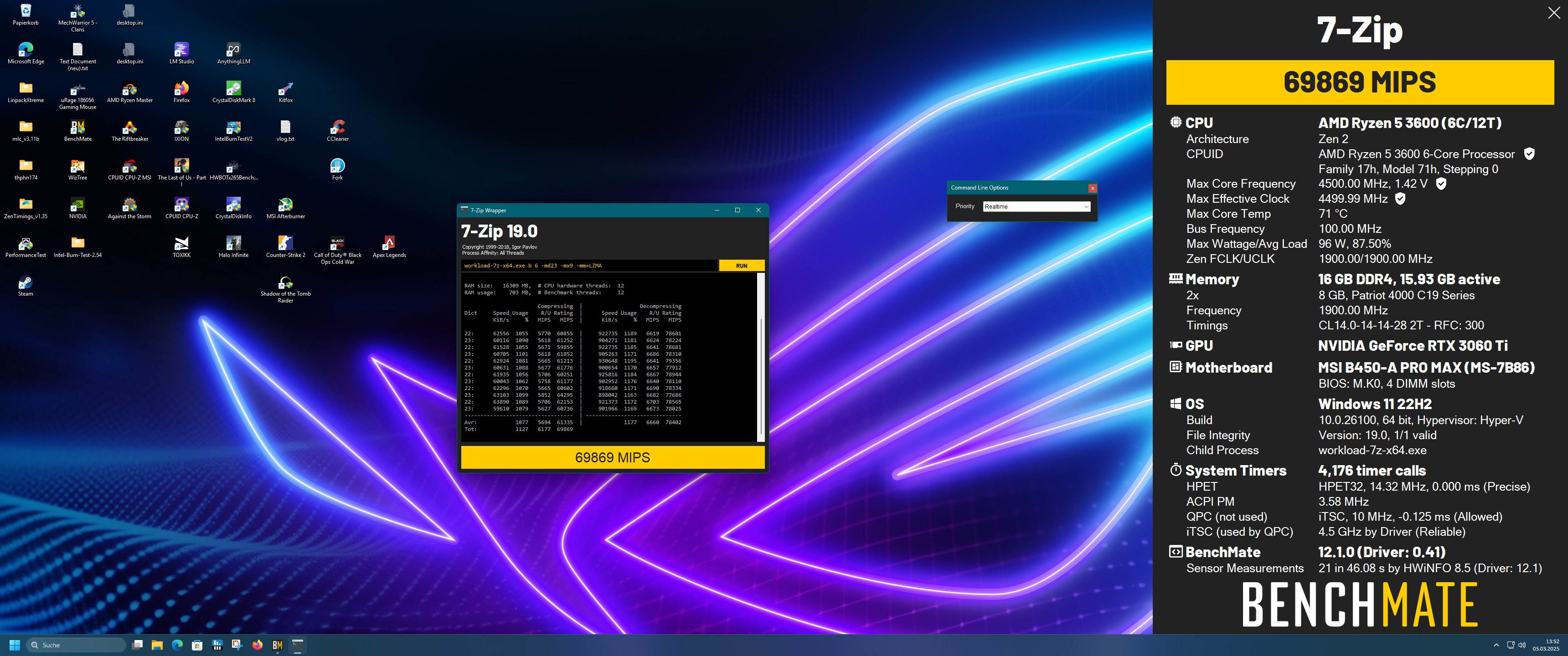
Task: Select the LinpackXtreme folder
Action: [x=26, y=92]
